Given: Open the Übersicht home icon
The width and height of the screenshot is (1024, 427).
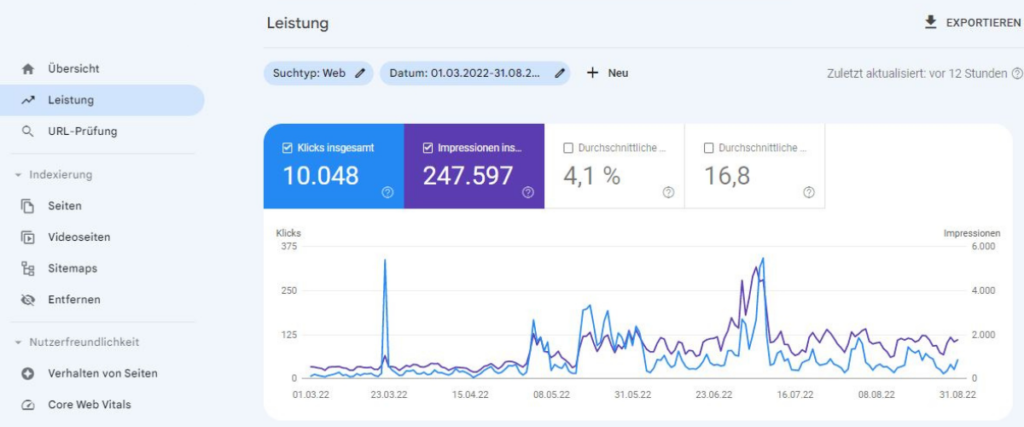Looking at the screenshot, I should 27,69.
